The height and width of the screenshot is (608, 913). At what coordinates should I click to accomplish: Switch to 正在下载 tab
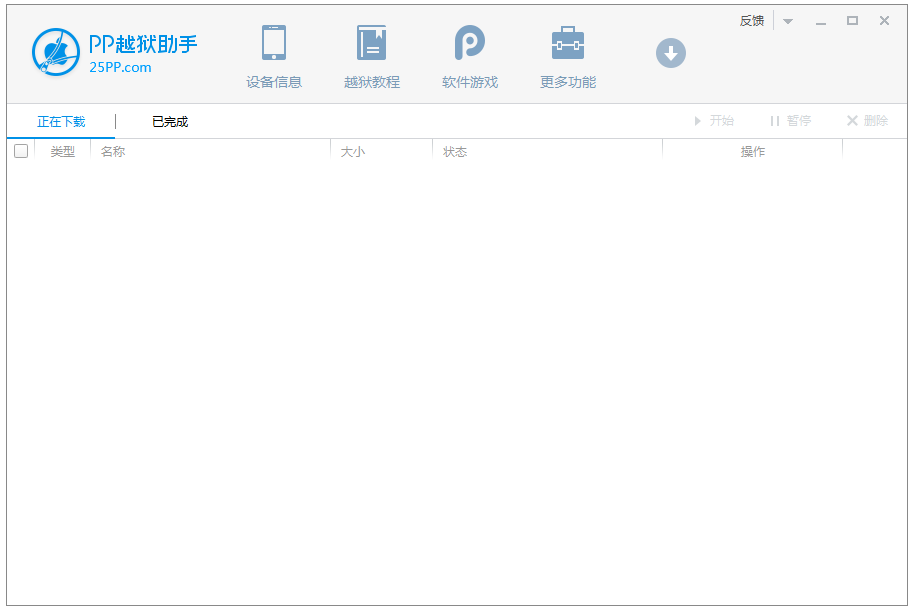pyautogui.click(x=61, y=122)
